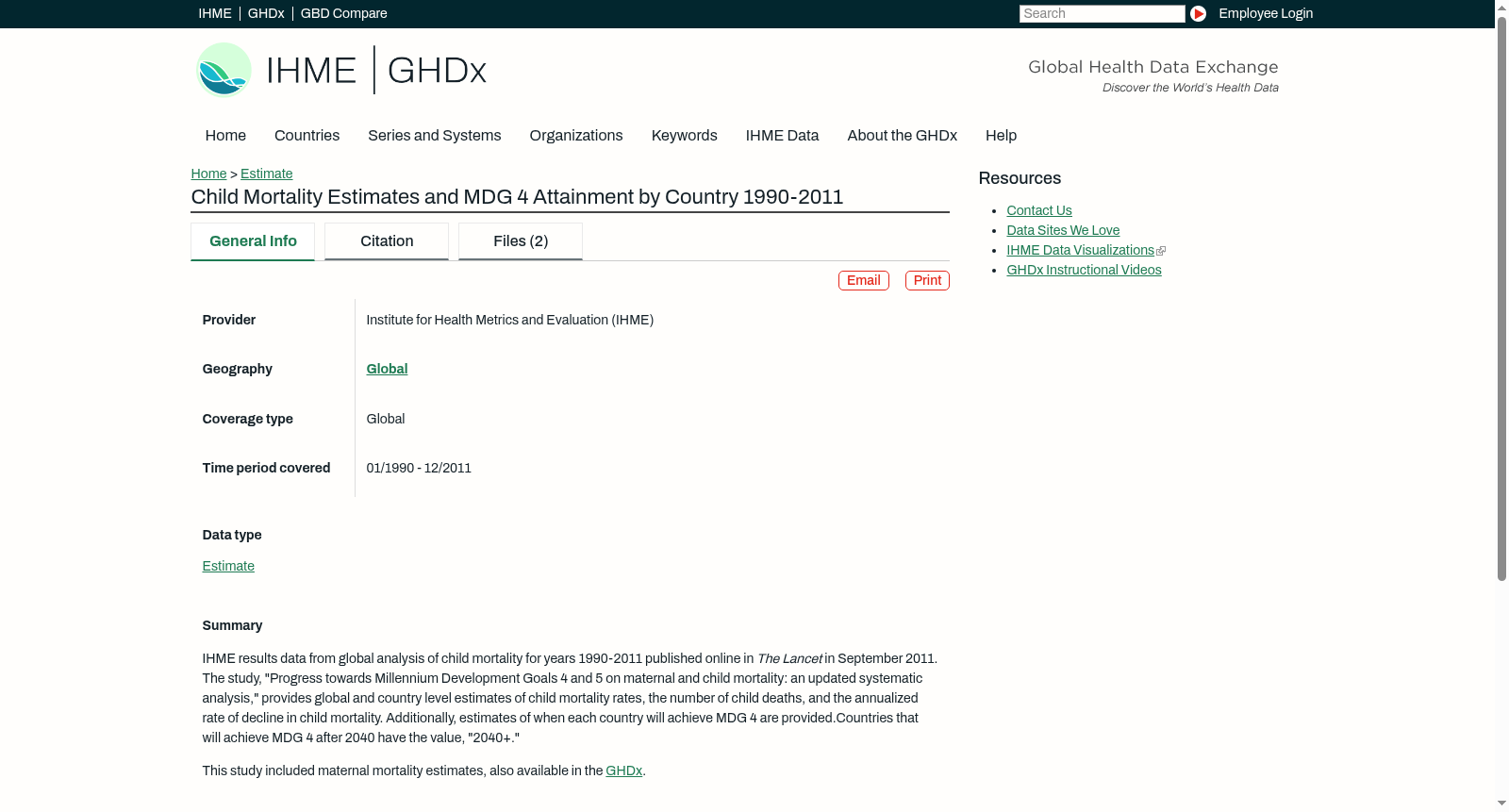Click the 'Coverage type' label
This screenshot has width=1509, height=812.
point(247,419)
